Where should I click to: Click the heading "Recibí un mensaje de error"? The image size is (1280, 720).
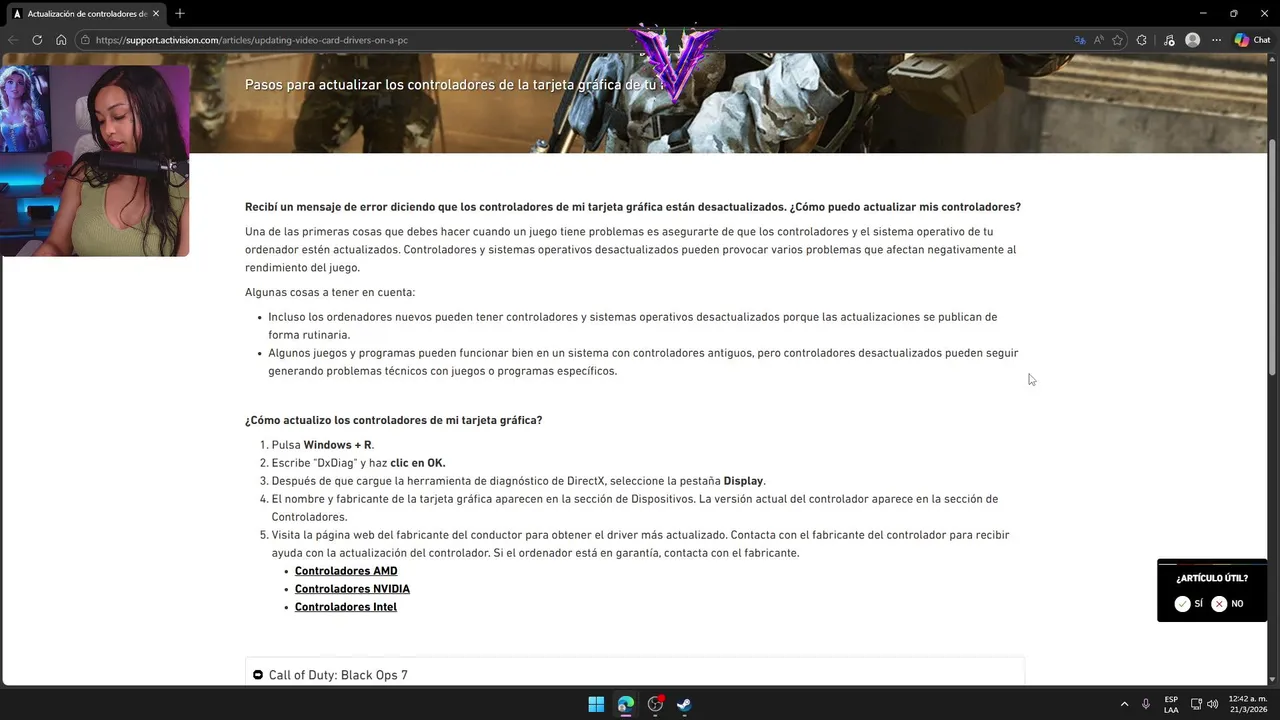click(633, 207)
